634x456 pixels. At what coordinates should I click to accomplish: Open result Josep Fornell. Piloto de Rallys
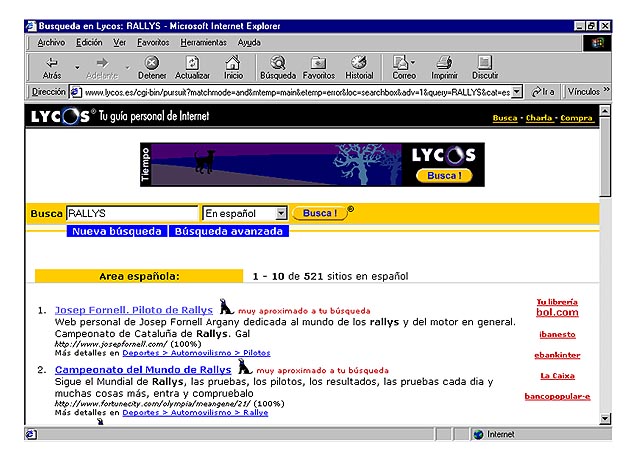pyautogui.click(x=134, y=310)
